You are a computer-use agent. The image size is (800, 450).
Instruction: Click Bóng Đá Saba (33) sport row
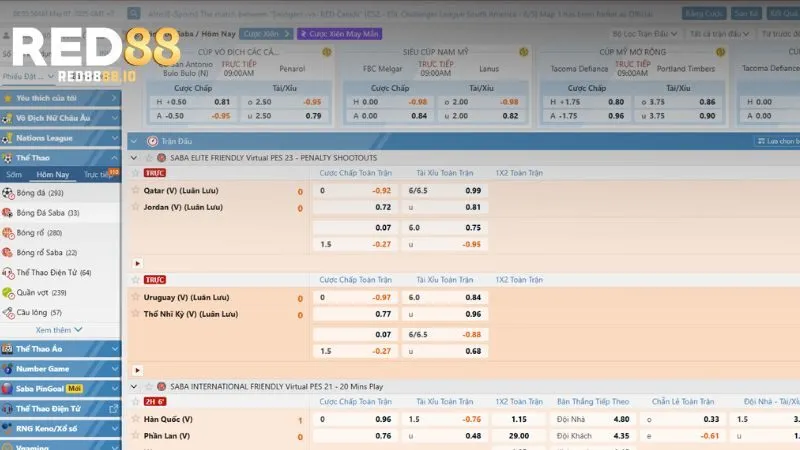[x=61, y=213]
